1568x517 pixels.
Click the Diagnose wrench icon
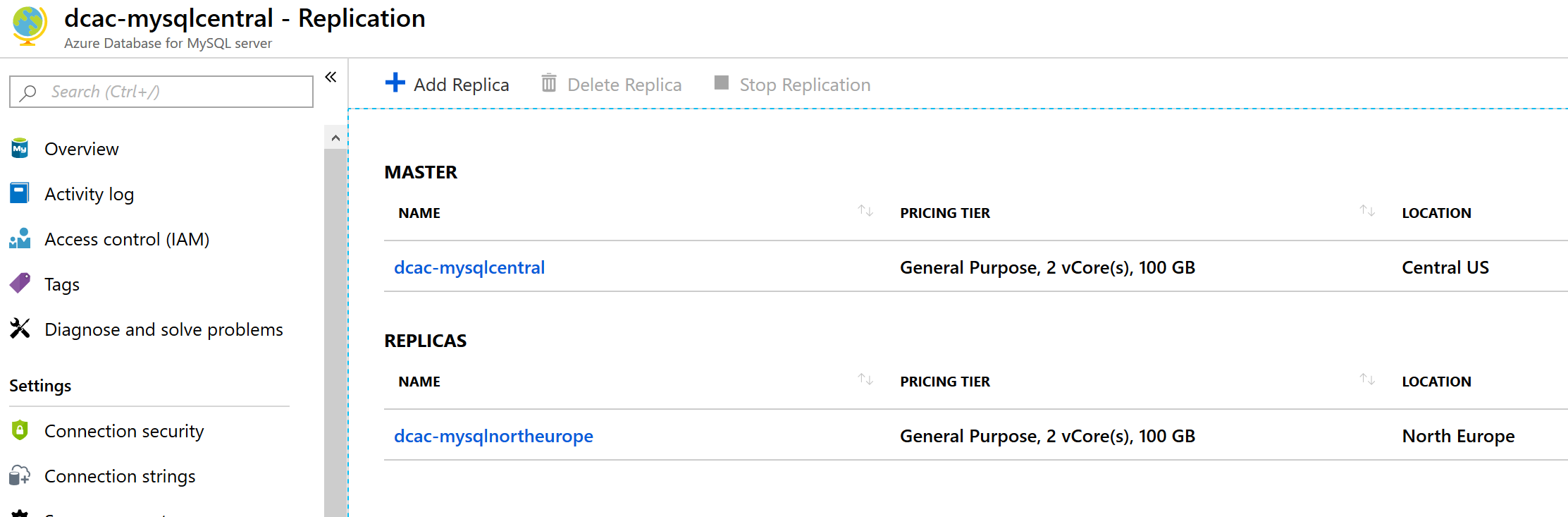click(20, 328)
